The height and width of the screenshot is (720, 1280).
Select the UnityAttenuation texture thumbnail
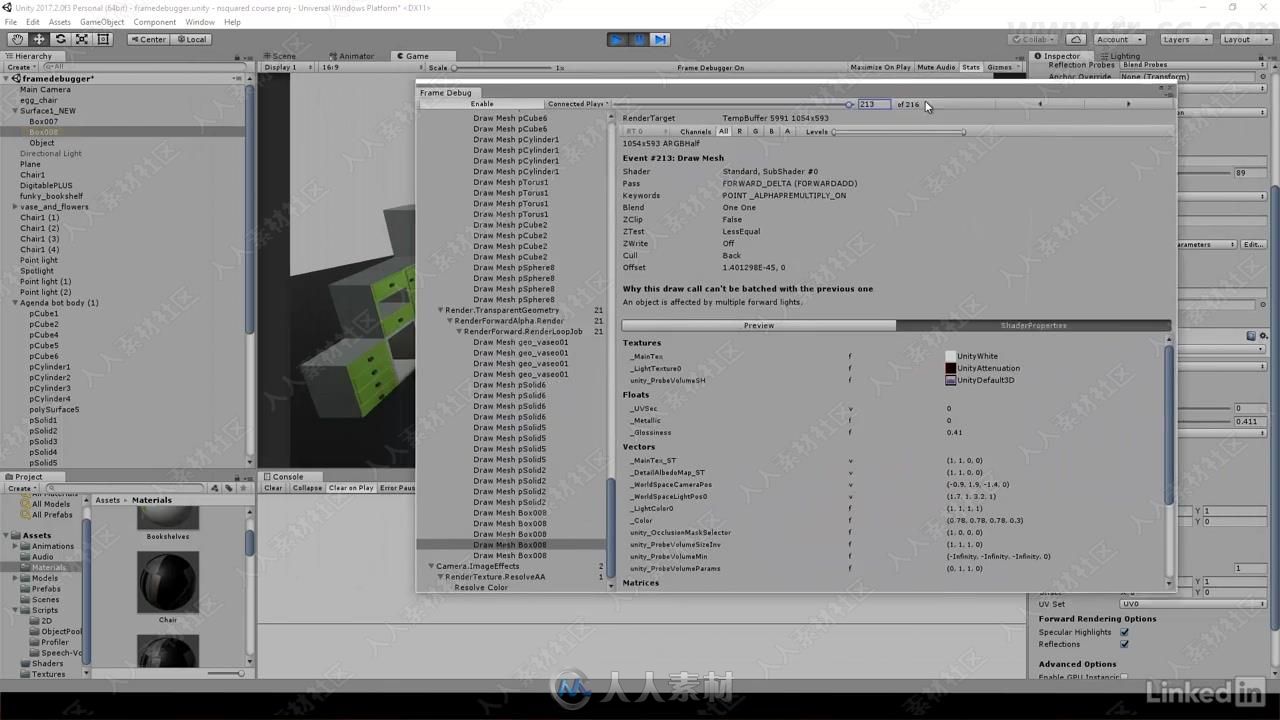pos(950,368)
